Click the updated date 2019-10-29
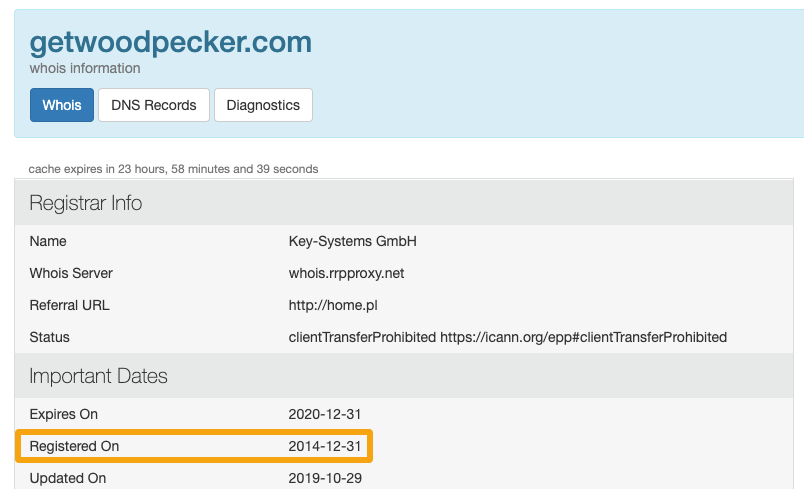Viewport: 804px width, 489px height. tap(324, 478)
